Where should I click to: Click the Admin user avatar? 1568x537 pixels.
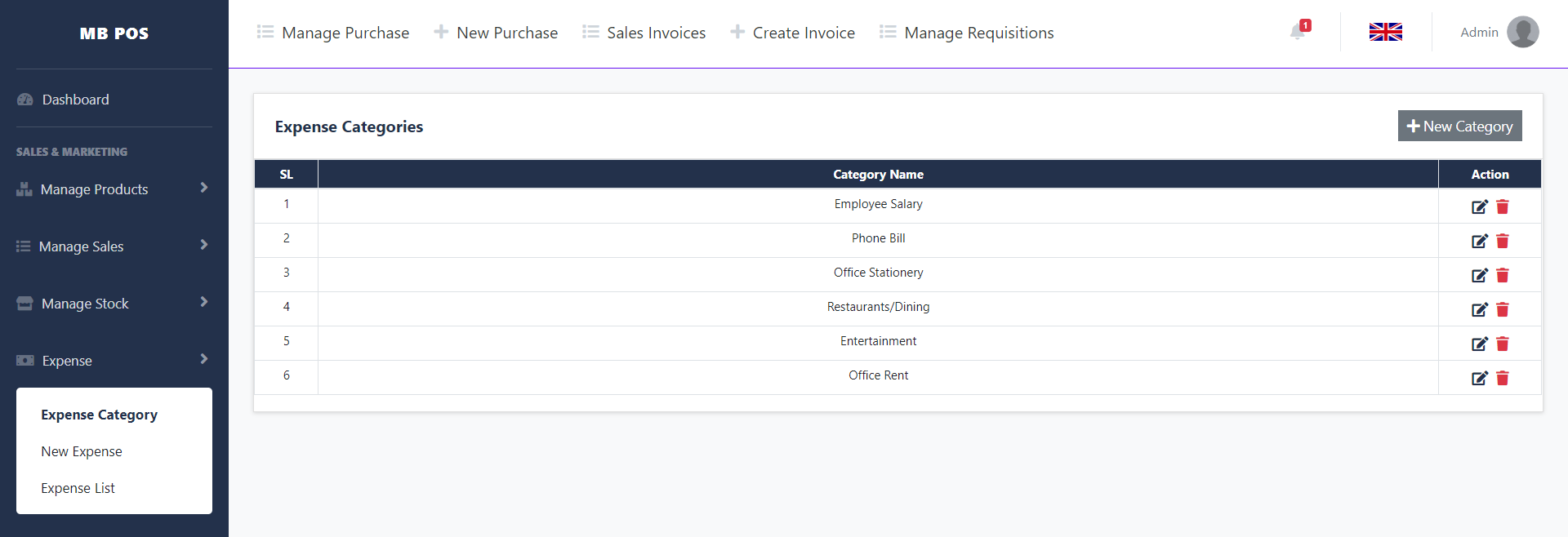[1522, 32]
